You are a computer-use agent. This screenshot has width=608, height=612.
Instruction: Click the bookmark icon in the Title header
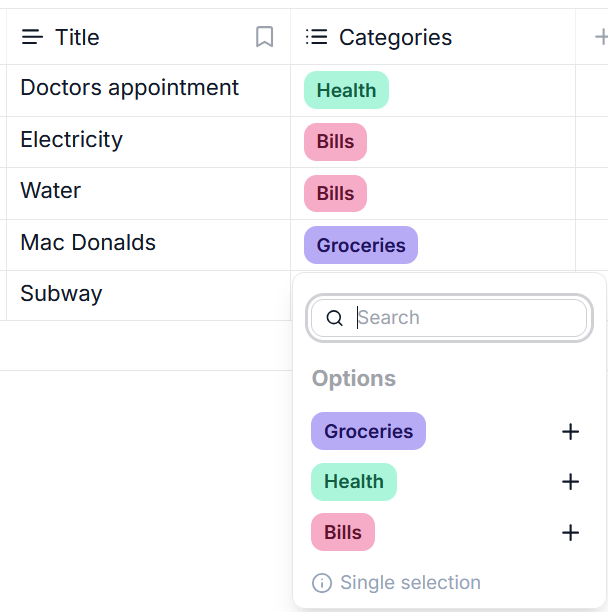264,37
